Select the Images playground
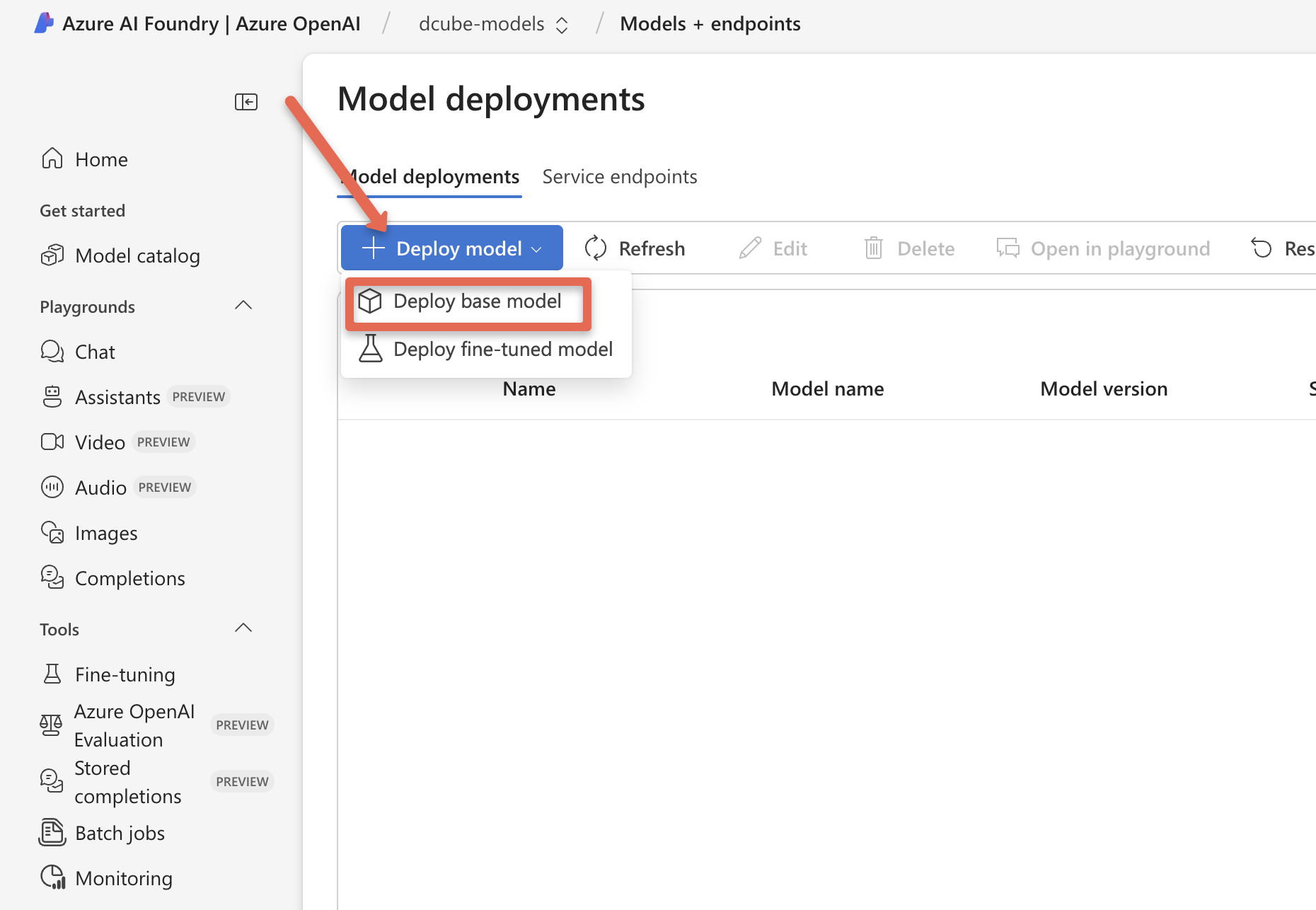Viewport: 1316px width, 910px height. (x=106, y=532)
